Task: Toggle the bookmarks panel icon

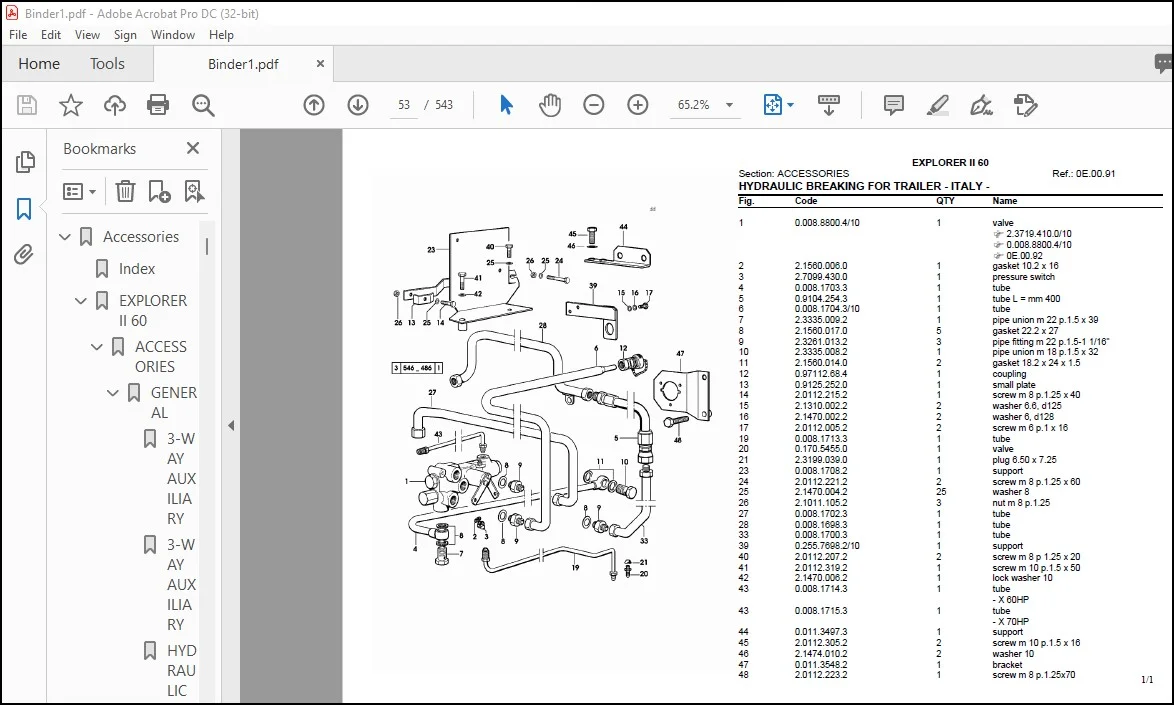Action: 24,209
